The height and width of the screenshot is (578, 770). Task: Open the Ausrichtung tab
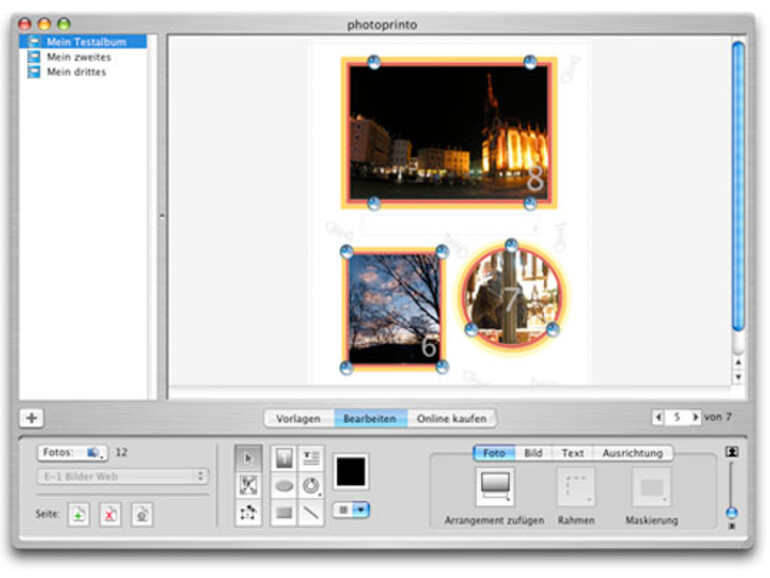[632, 453]
